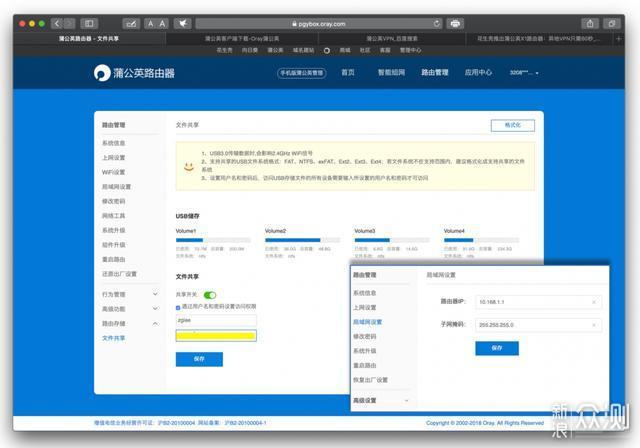Collapse the 路由存储 sidebar section
640x448 pixels.
coord(130,324)
